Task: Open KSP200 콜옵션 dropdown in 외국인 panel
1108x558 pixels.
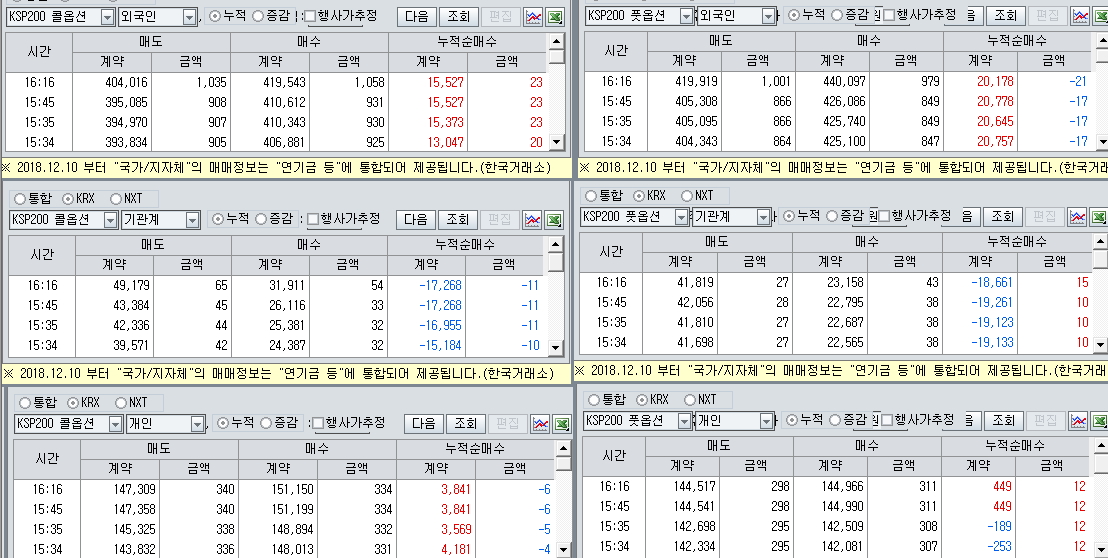Action: [107, 17]
